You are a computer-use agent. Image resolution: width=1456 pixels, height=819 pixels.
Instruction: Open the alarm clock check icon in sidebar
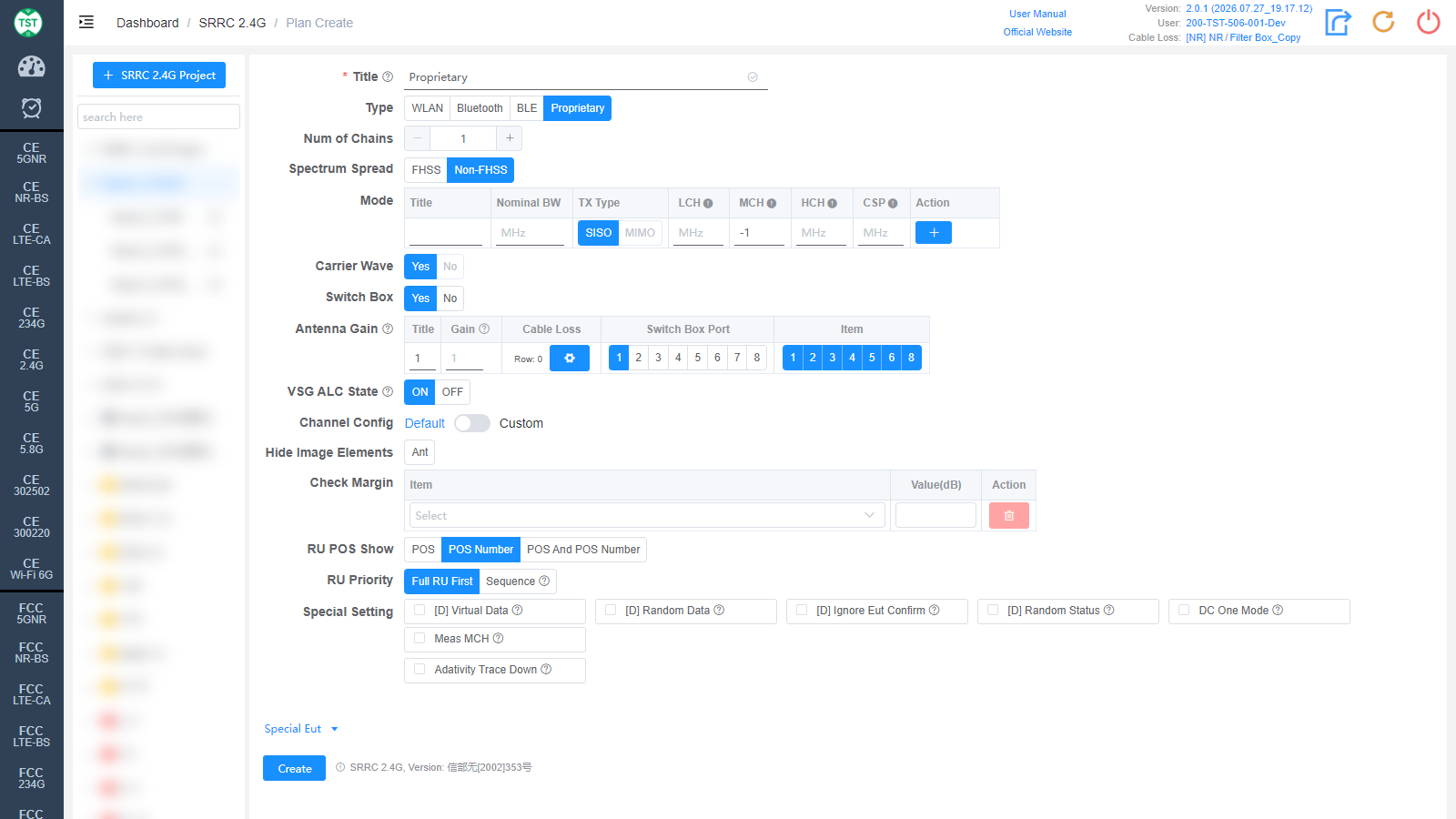(x=32, y=108)
